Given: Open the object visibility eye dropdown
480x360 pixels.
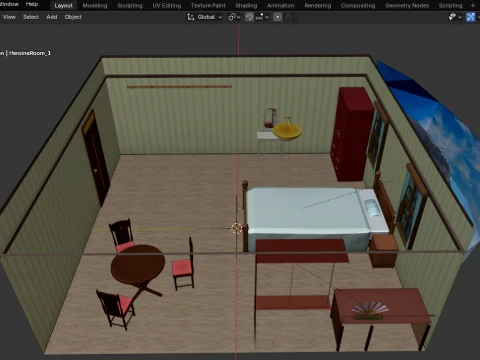Looking at the screenshot, I should tap(455, 17).
